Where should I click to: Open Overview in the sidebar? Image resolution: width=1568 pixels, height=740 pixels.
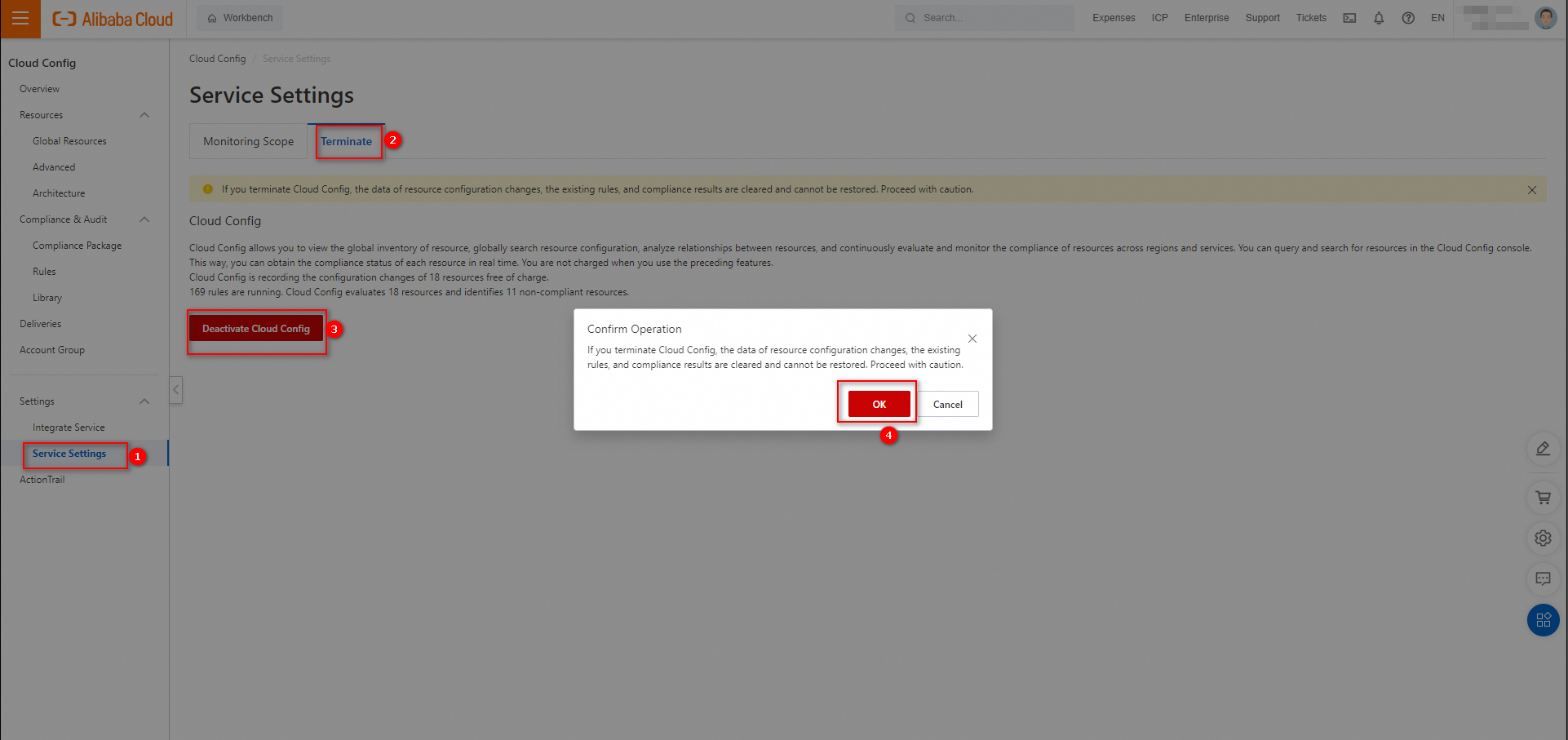coord(39,89)
